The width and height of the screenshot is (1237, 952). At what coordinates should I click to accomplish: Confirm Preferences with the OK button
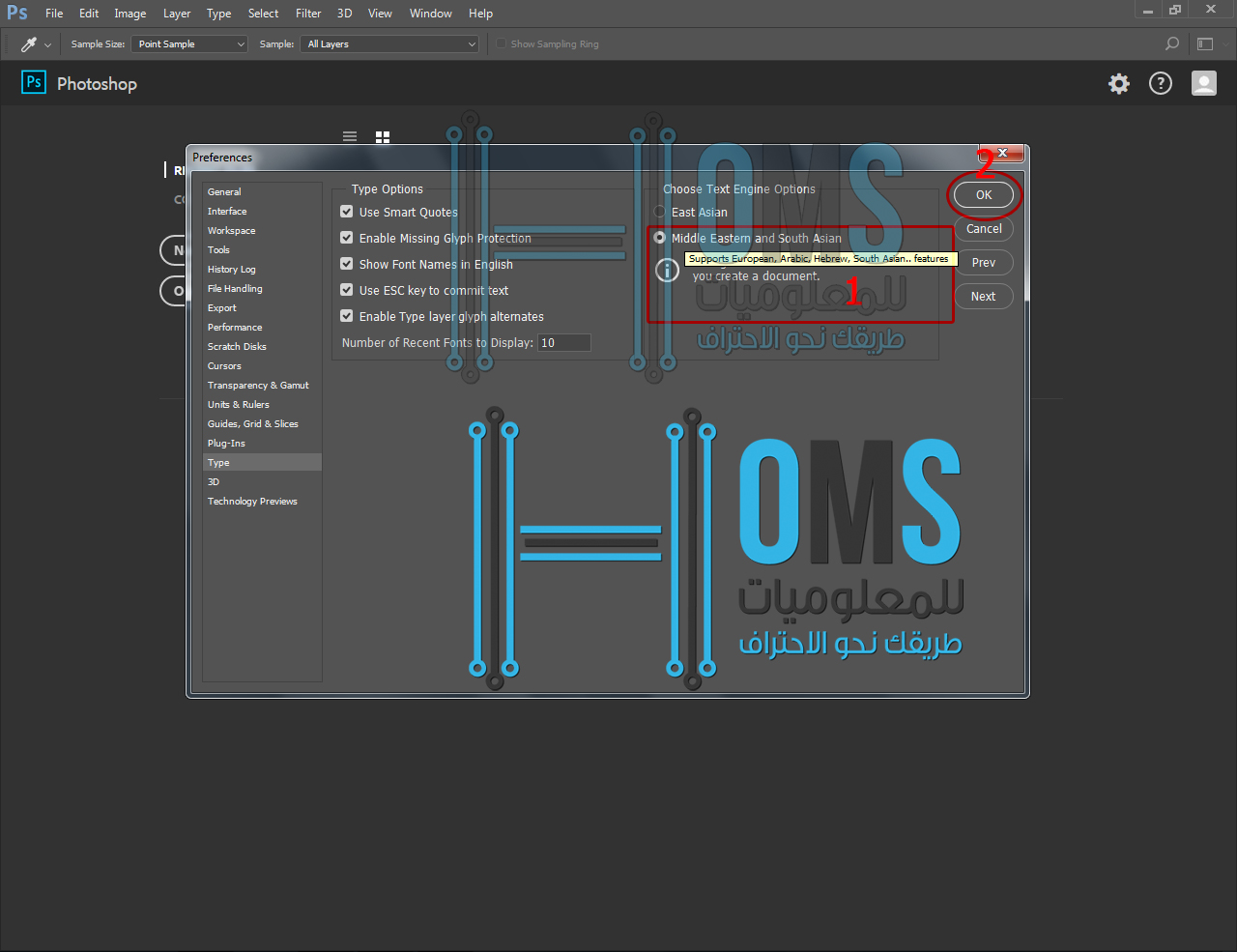click(984, 195)
